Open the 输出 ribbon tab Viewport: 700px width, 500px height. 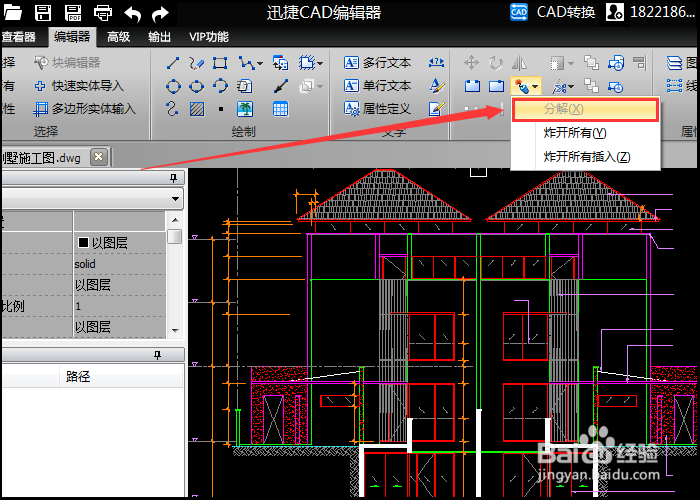pos(159,37)
